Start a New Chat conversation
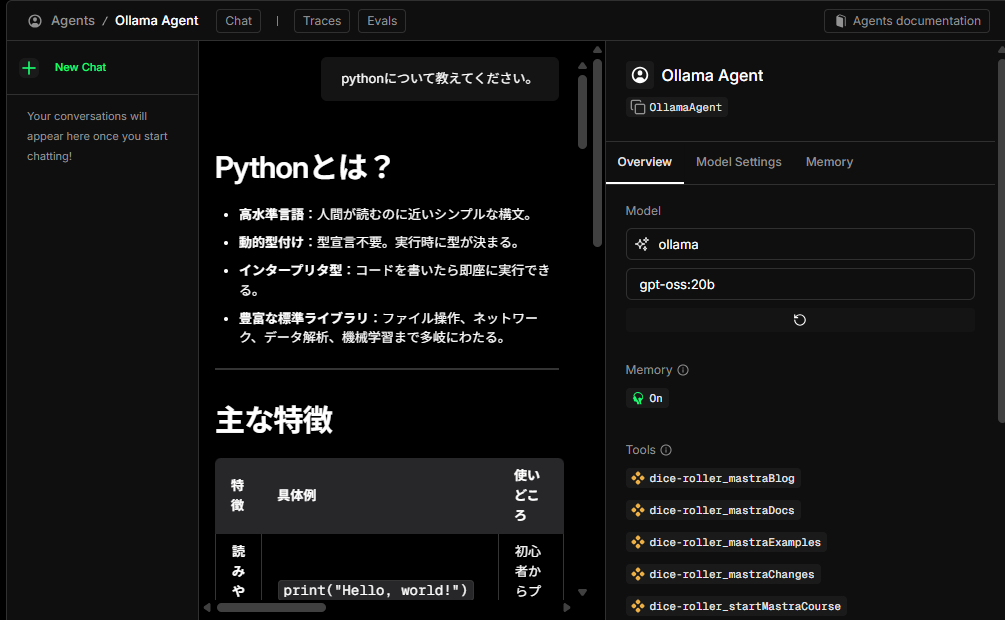The width and height of the screenshot is (1005, 620). point(80,67)
